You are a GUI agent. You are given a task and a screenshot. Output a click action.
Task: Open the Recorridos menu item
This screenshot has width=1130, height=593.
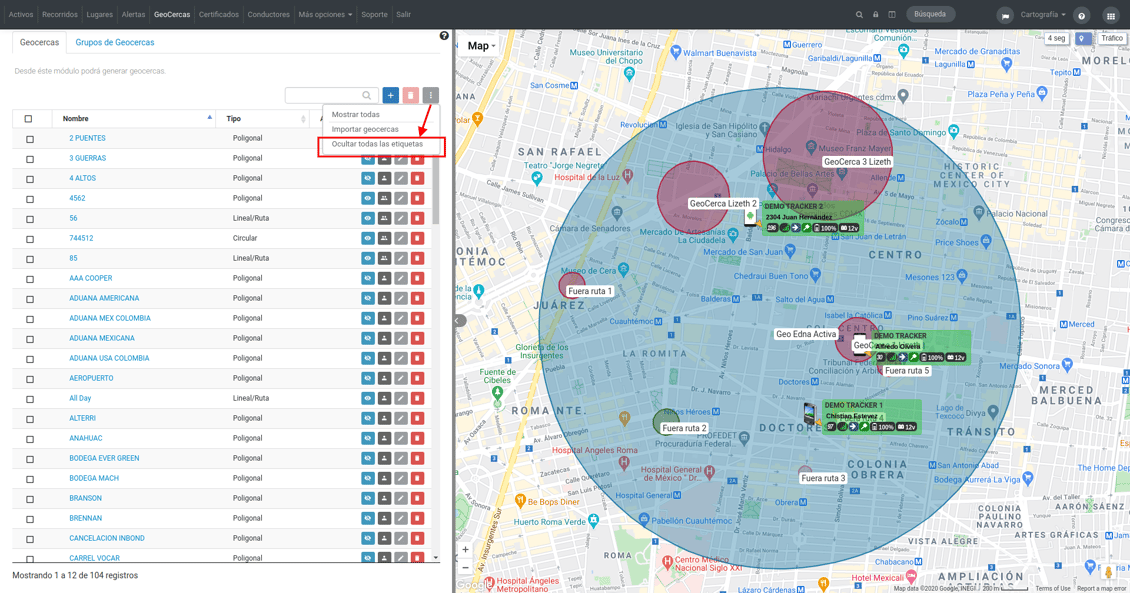click(60, 14)
